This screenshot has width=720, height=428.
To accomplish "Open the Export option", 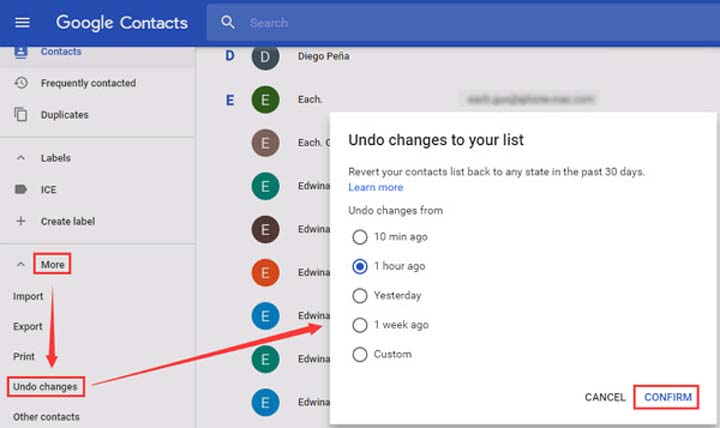I will pos(28,327).
